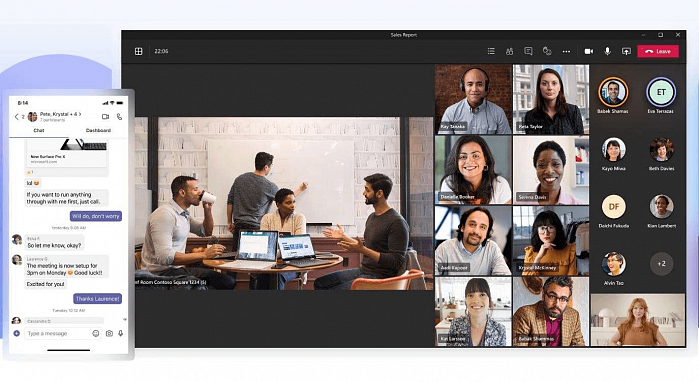The image size is (699, 382).
Task: Open the meeting agenda list icon
Action: (491, 51)
